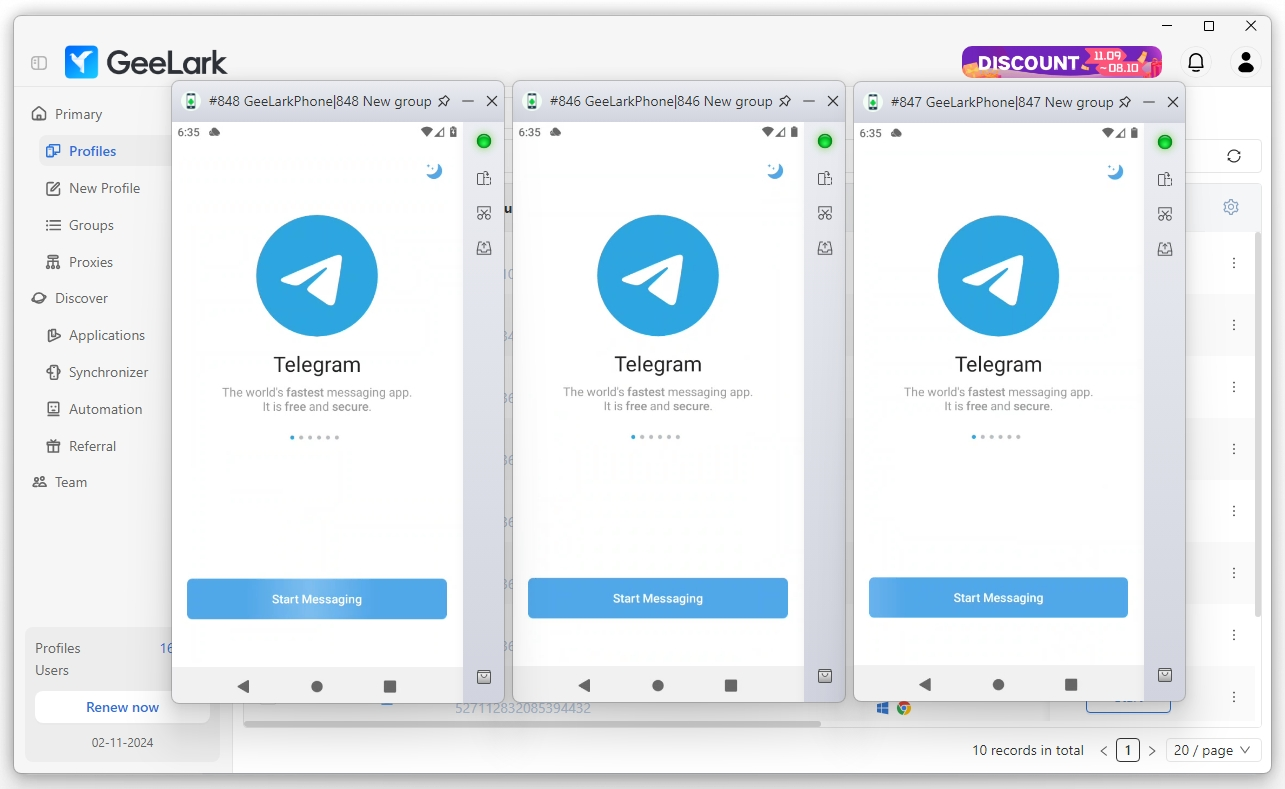Viewport: 1285px width, 789px height.
Task: Tap Android recents square in #847 phone
Action: coord(1071,684)
